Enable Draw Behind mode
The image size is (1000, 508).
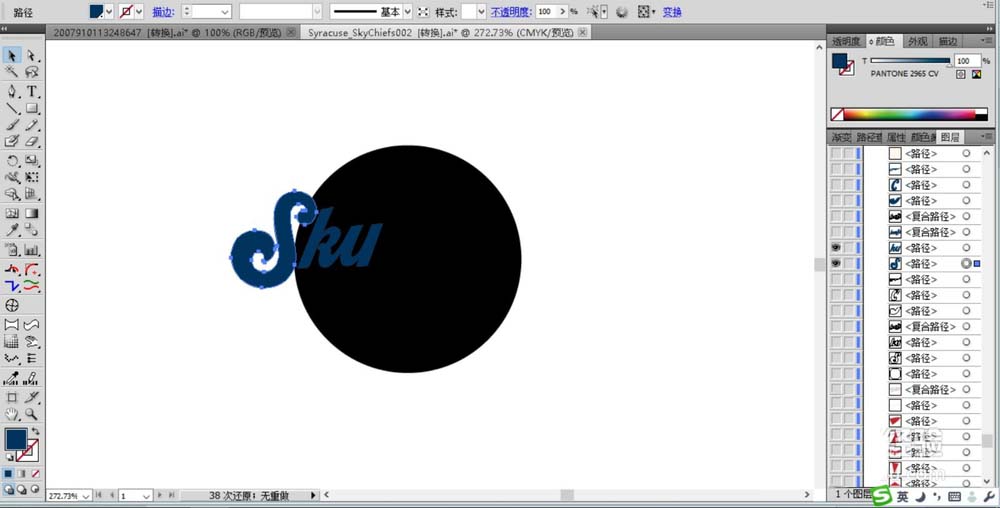22,490
